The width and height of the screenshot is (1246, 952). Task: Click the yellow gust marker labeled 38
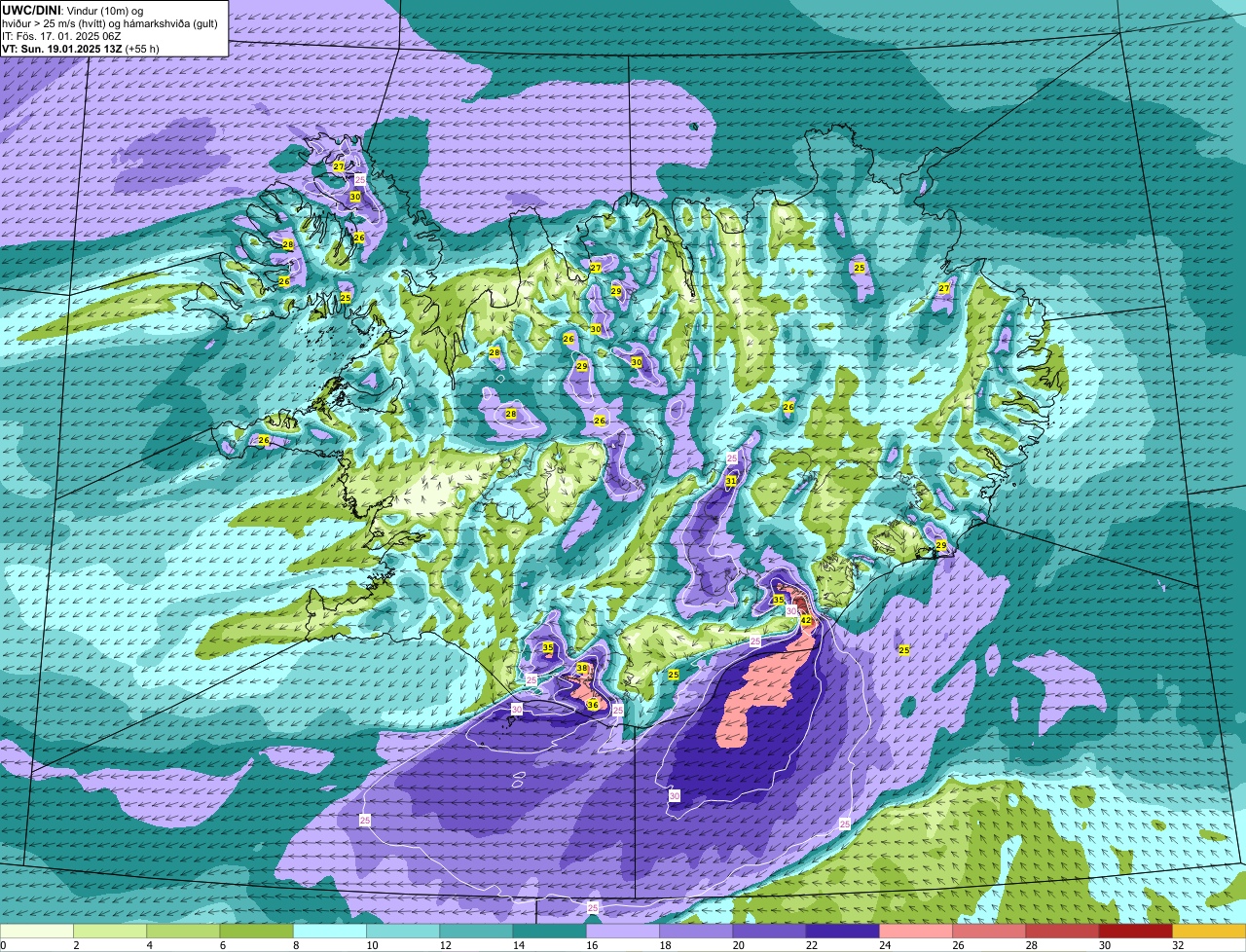[x=582, y=668]
